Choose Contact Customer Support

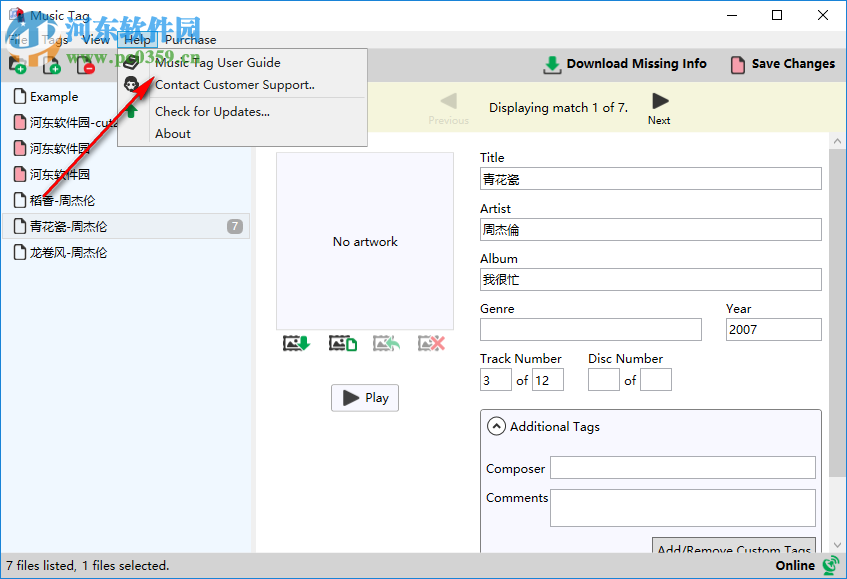tap(235, 85)
